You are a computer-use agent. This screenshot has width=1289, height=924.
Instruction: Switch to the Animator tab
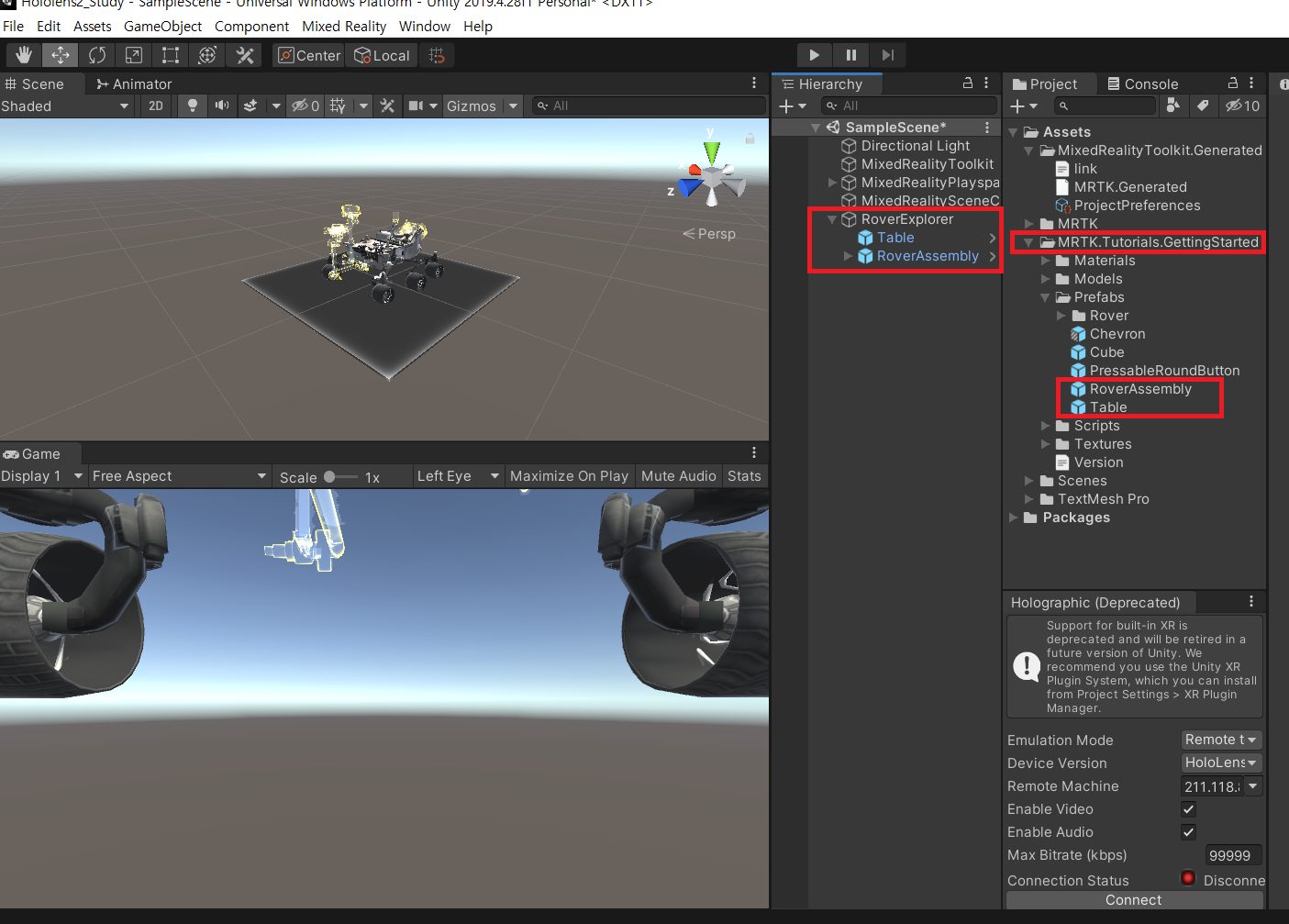click(134, 83)
